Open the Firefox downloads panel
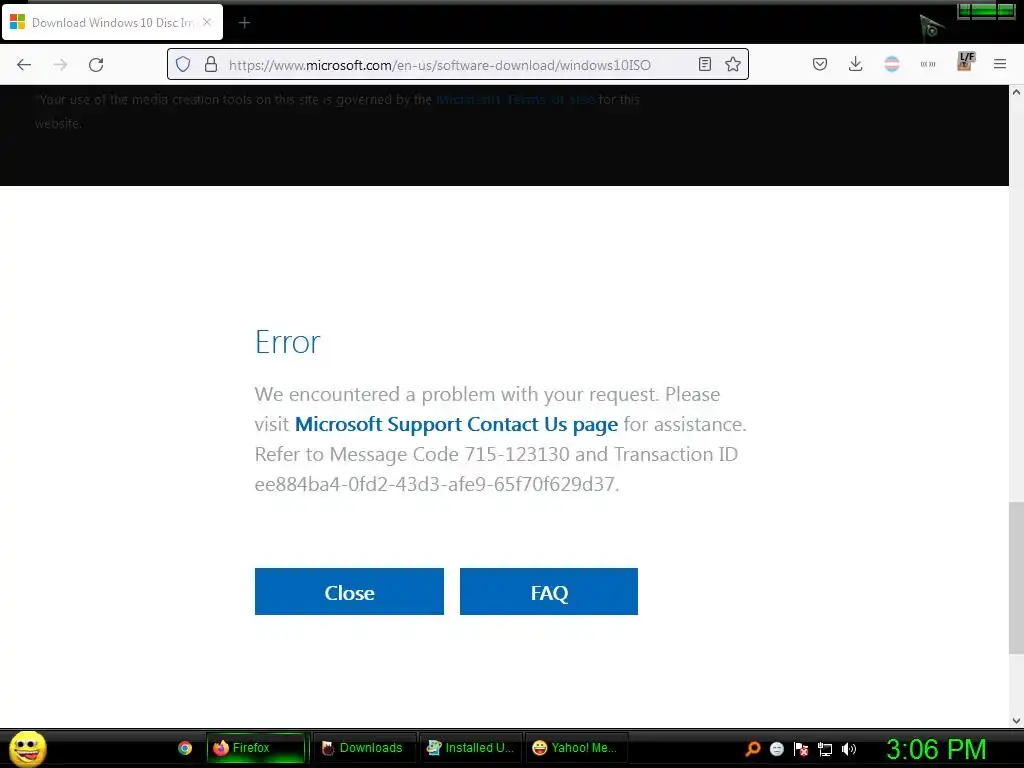Screen dimensions: 1024x768 (856, 64)
